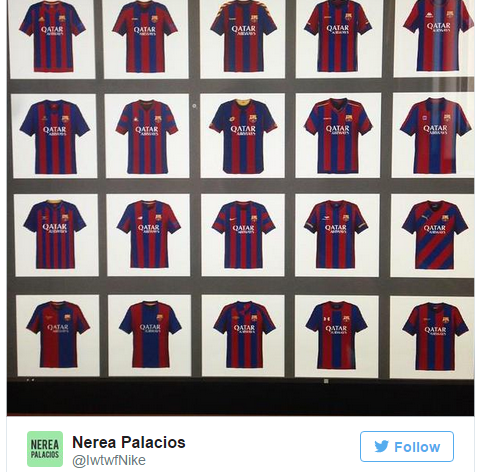The image size is (482, 472).
Task: Click the Twitter bird icon in Follow
Action: 381,446
